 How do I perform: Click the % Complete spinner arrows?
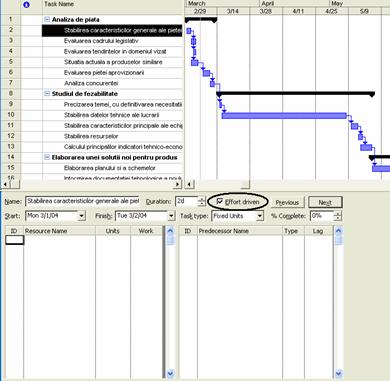pos(337,216)
